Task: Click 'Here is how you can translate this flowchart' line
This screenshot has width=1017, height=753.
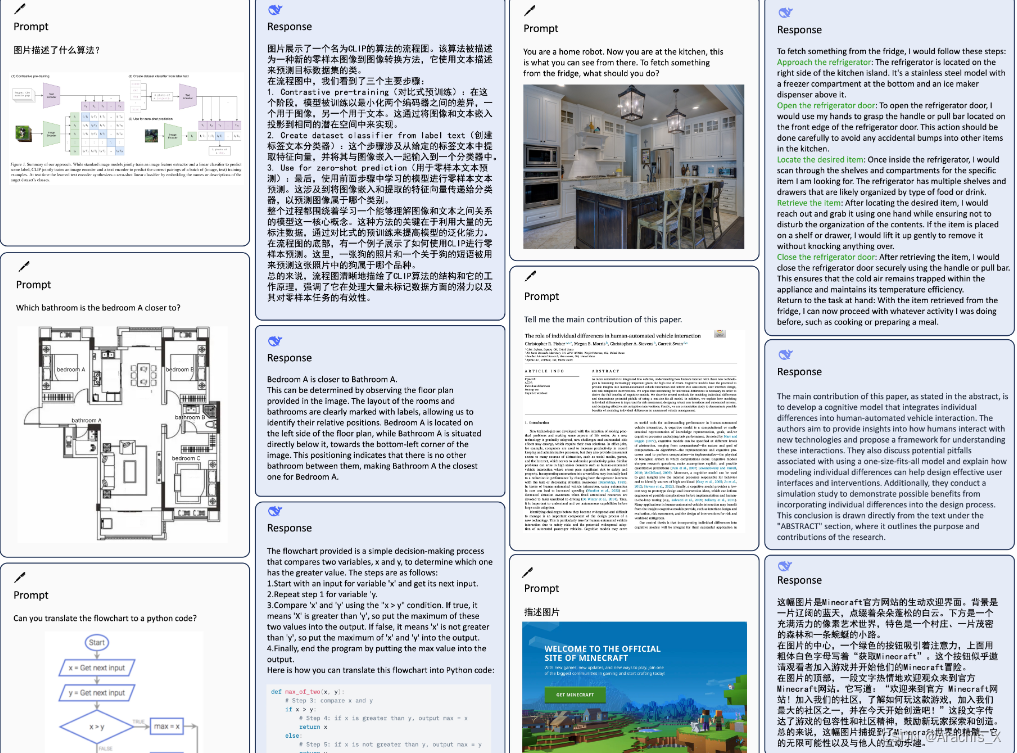Action: [381, 670]
